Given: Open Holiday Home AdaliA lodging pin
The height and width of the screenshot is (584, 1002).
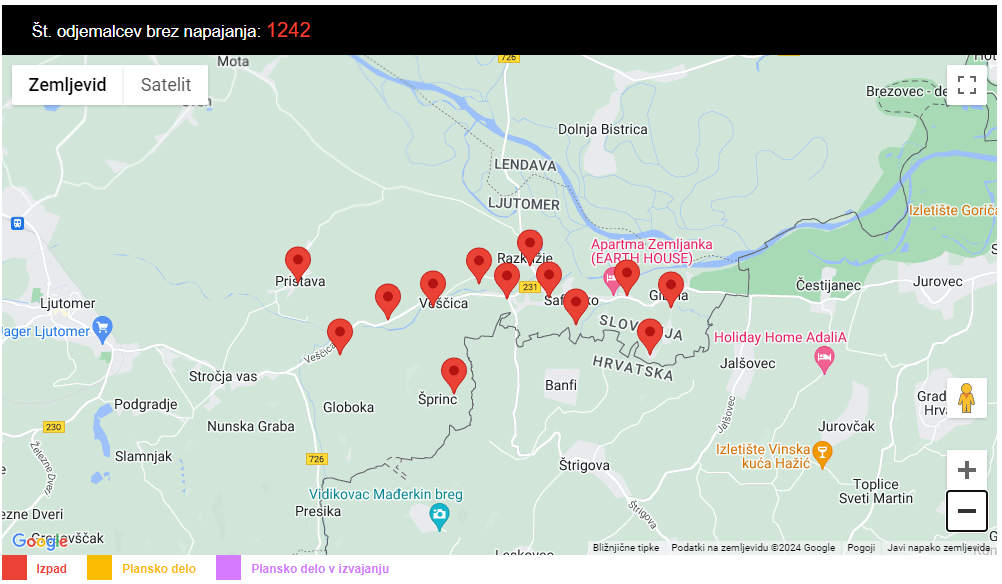Looking at the screenshot, I should 824,360.
